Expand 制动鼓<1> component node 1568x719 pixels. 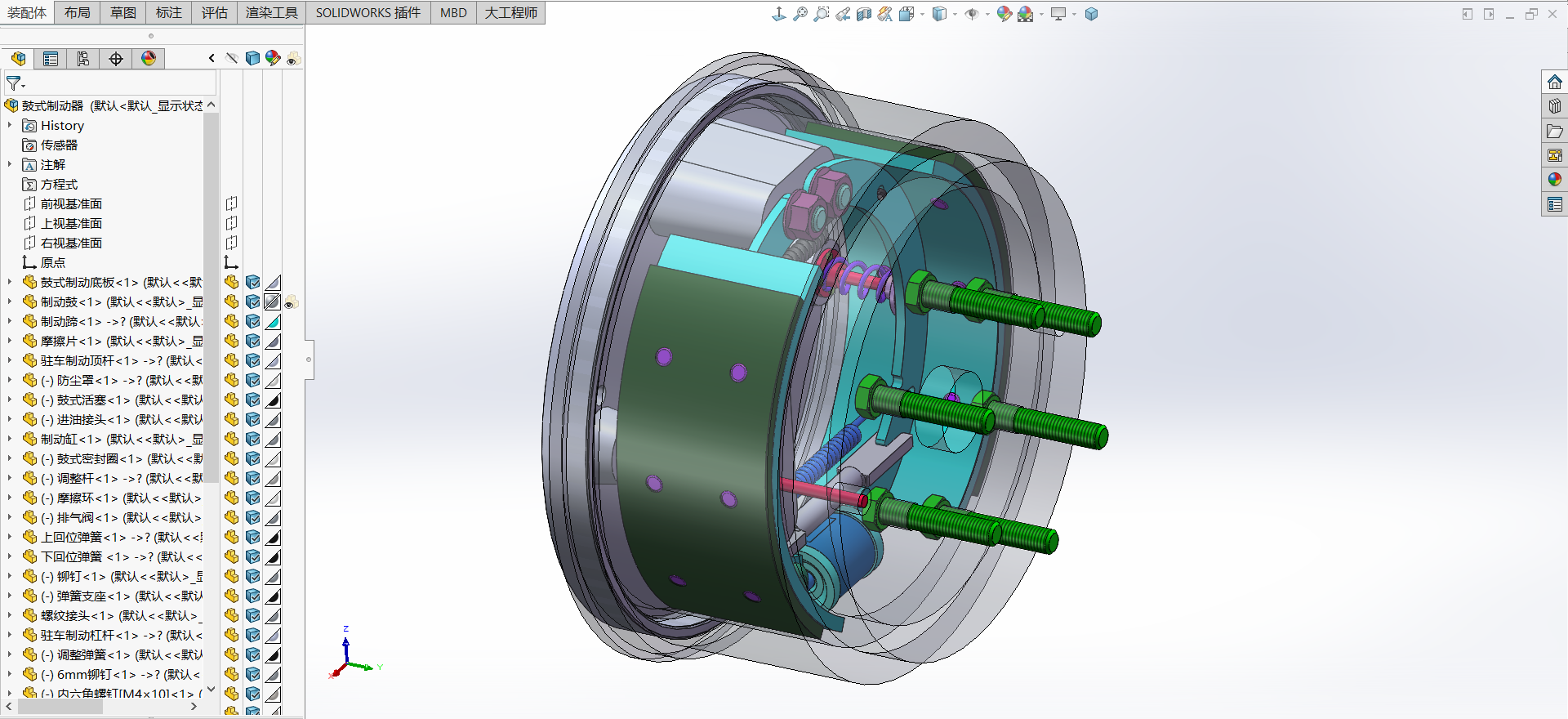(10, 301)
